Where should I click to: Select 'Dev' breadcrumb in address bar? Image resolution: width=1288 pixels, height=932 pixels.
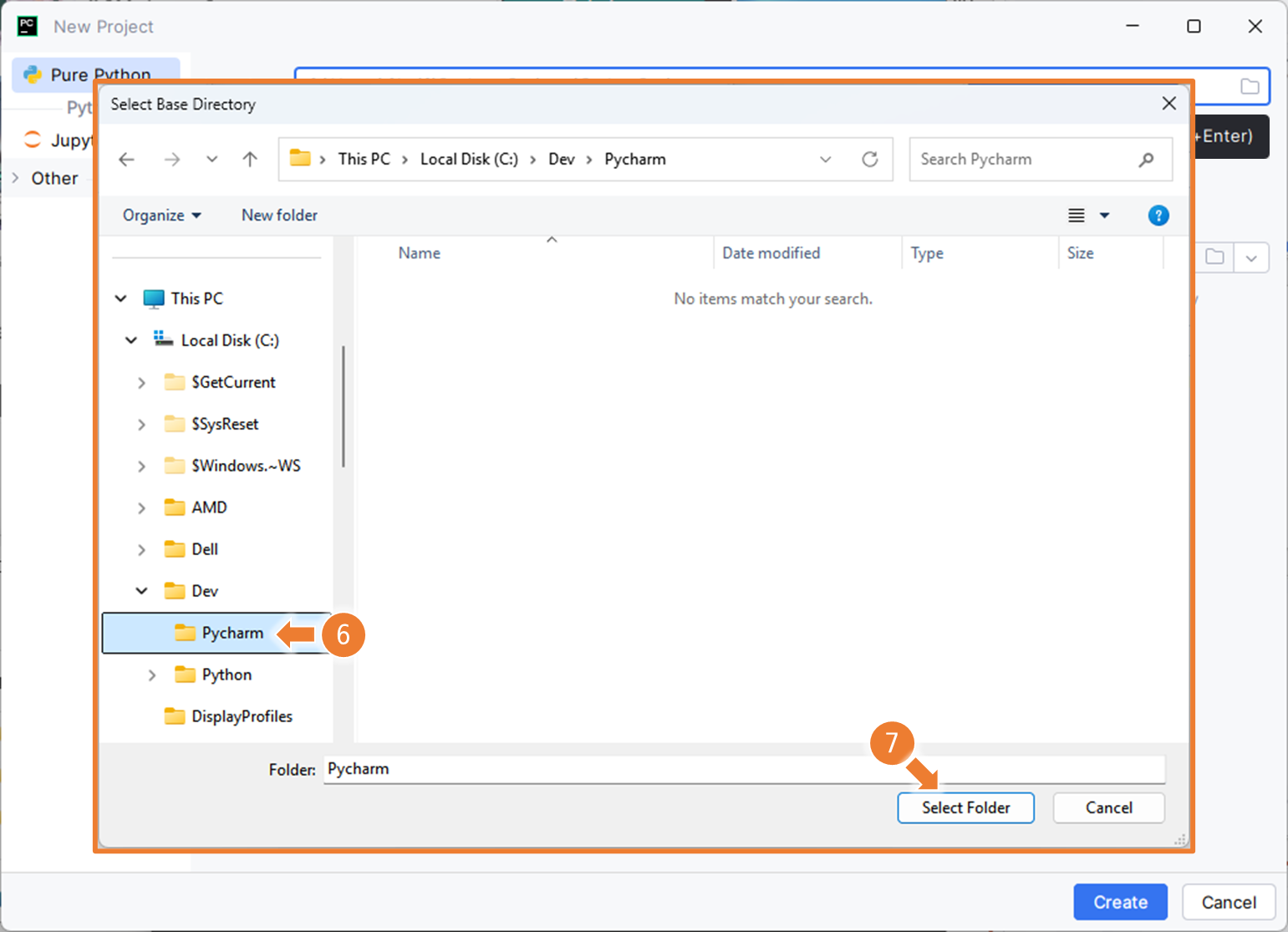562,159
